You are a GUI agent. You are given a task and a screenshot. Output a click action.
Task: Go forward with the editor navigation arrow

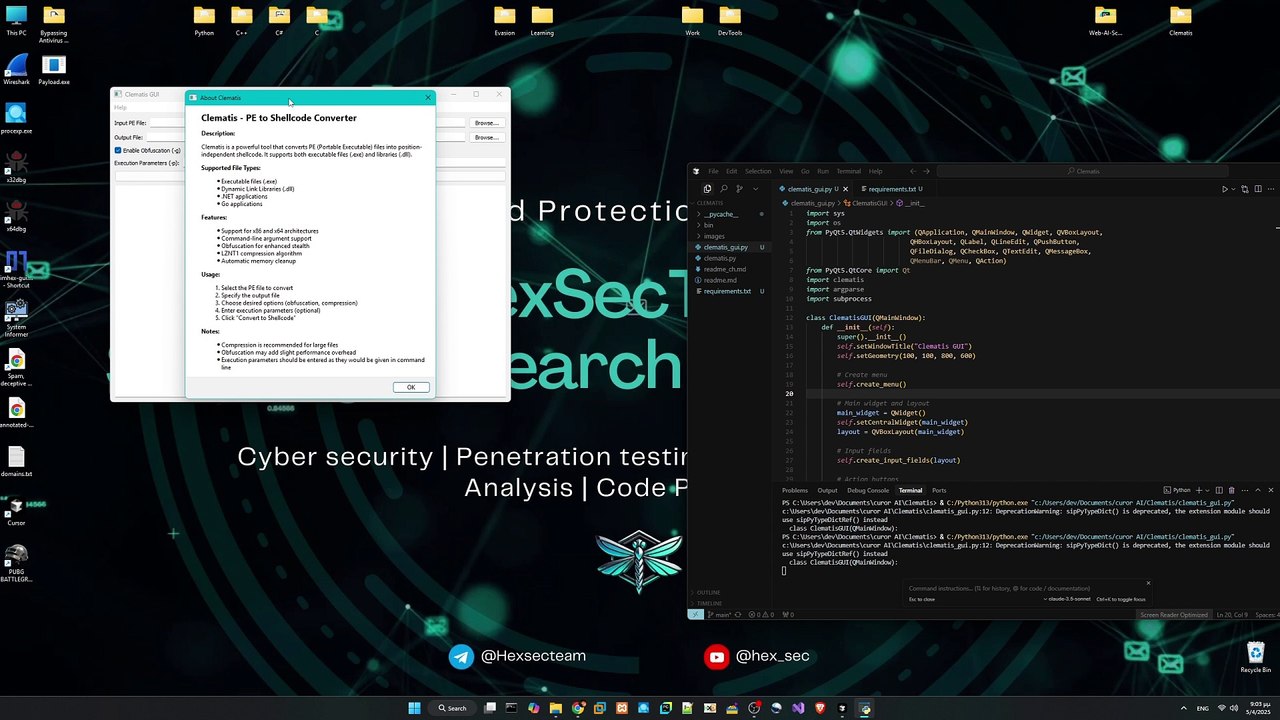927,171
